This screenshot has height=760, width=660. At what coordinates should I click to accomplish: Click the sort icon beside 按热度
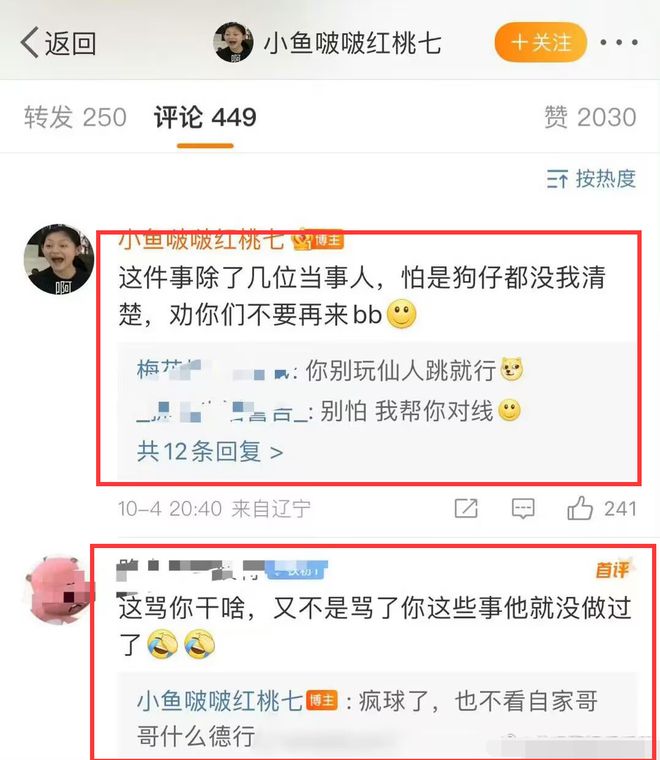557,179
